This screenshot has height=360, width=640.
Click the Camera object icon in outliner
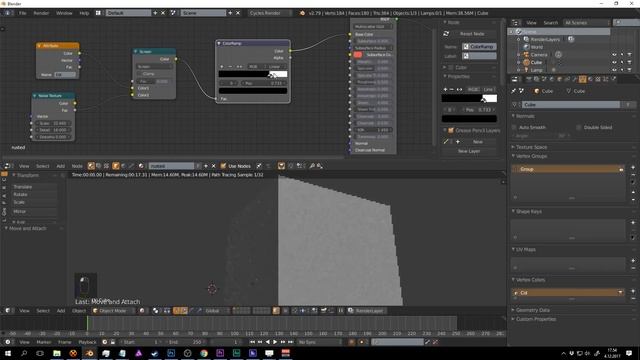click(x=527, y=55)
